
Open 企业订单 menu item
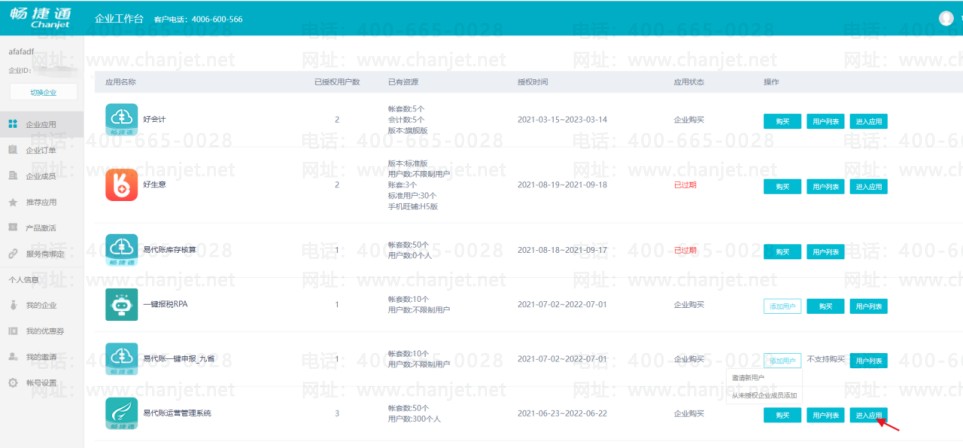[42, 150]
